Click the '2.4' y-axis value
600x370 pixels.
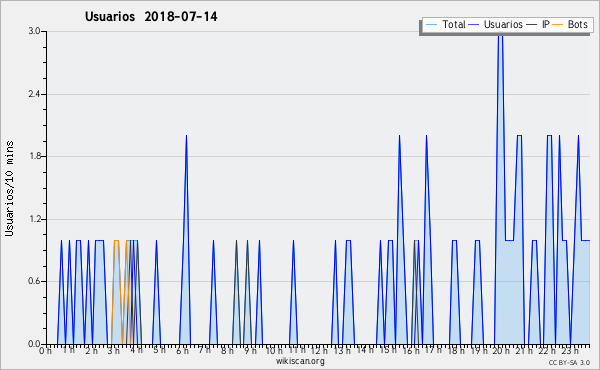(x=34, y=94)
